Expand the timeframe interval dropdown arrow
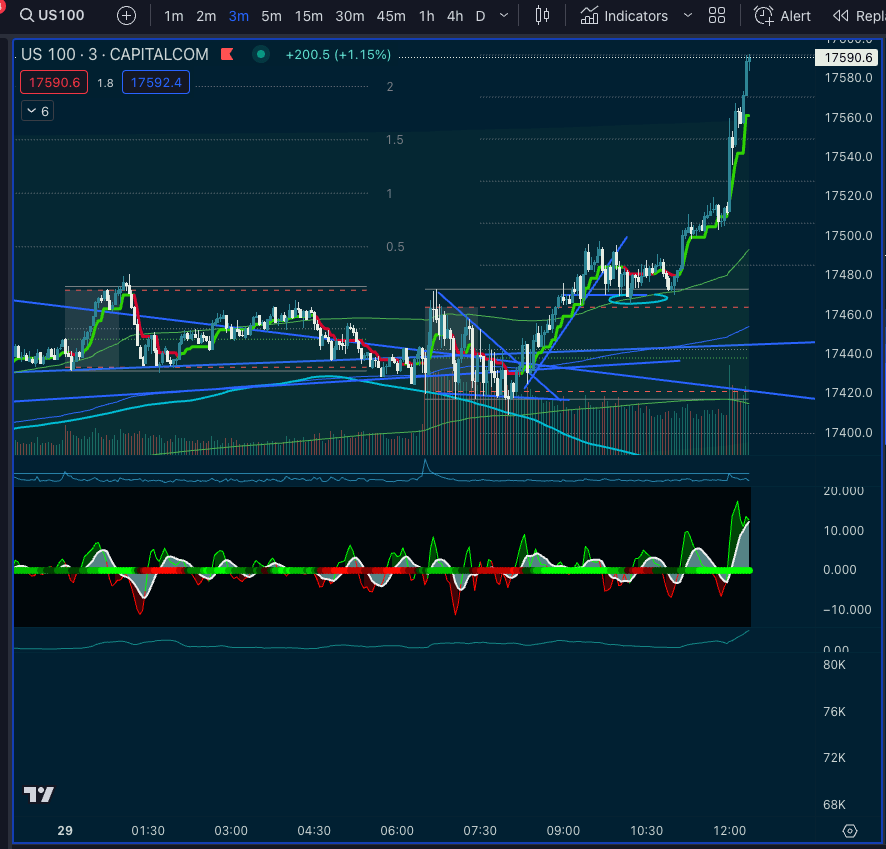886x849 pixels. click(503, 16)
